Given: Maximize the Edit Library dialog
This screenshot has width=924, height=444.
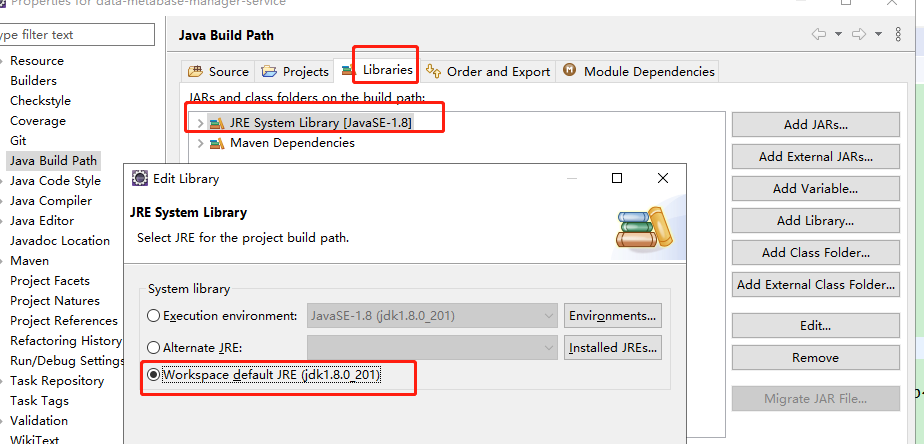Looking at the screenshot, I should (617, 178).
